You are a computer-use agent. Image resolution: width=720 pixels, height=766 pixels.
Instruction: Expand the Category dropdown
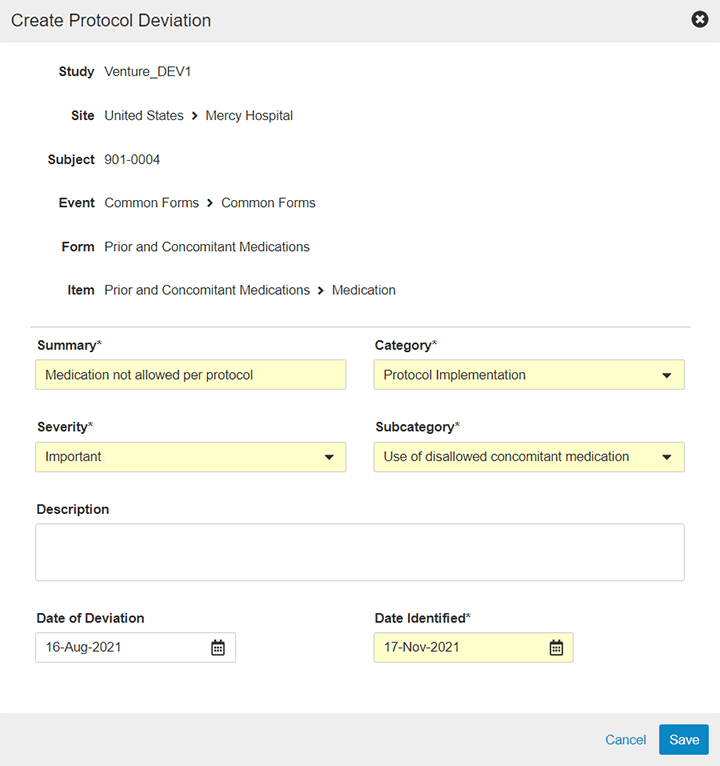(667, 376)
